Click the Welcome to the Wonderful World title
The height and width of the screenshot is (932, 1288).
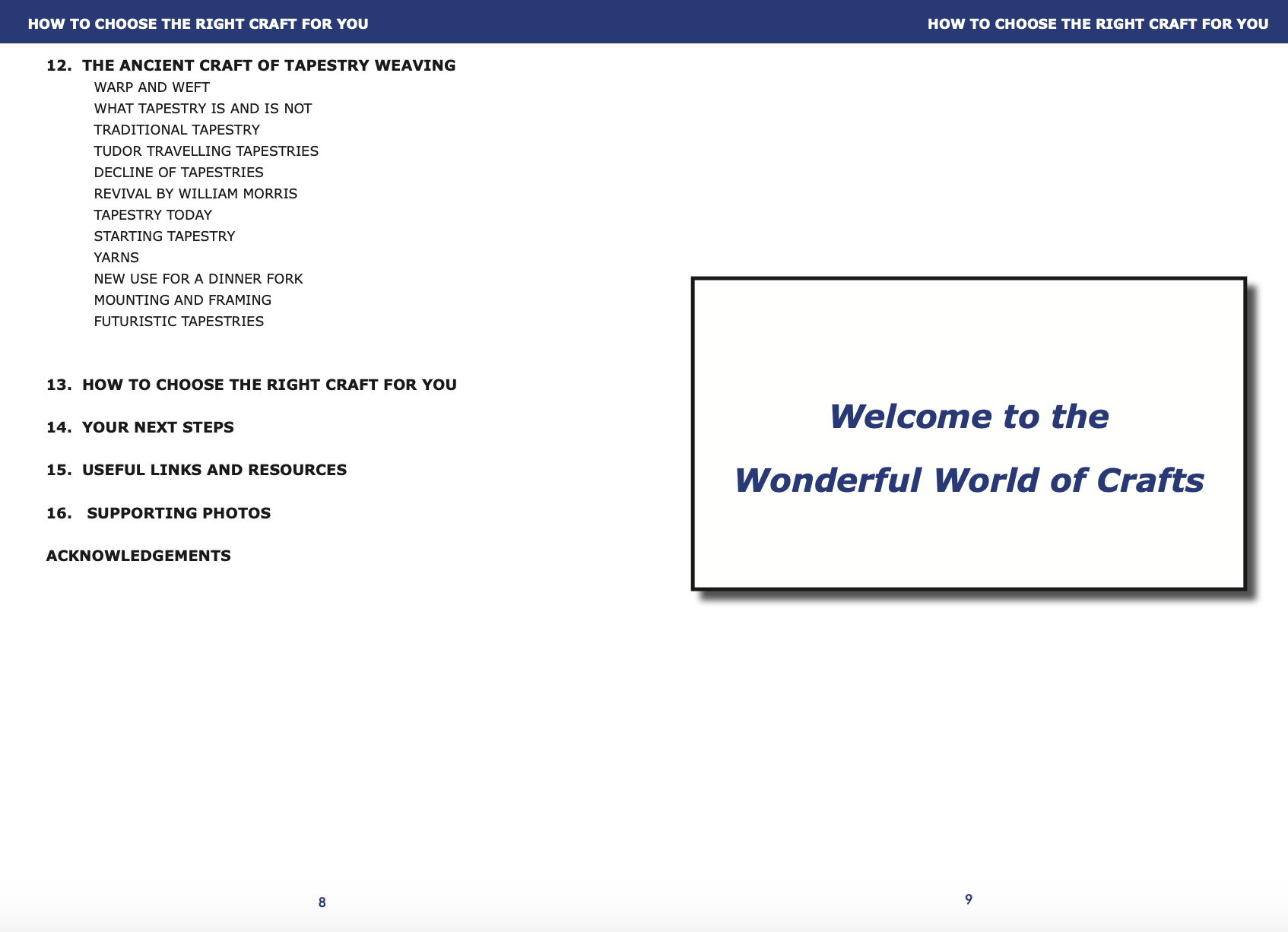coord(969,449)
